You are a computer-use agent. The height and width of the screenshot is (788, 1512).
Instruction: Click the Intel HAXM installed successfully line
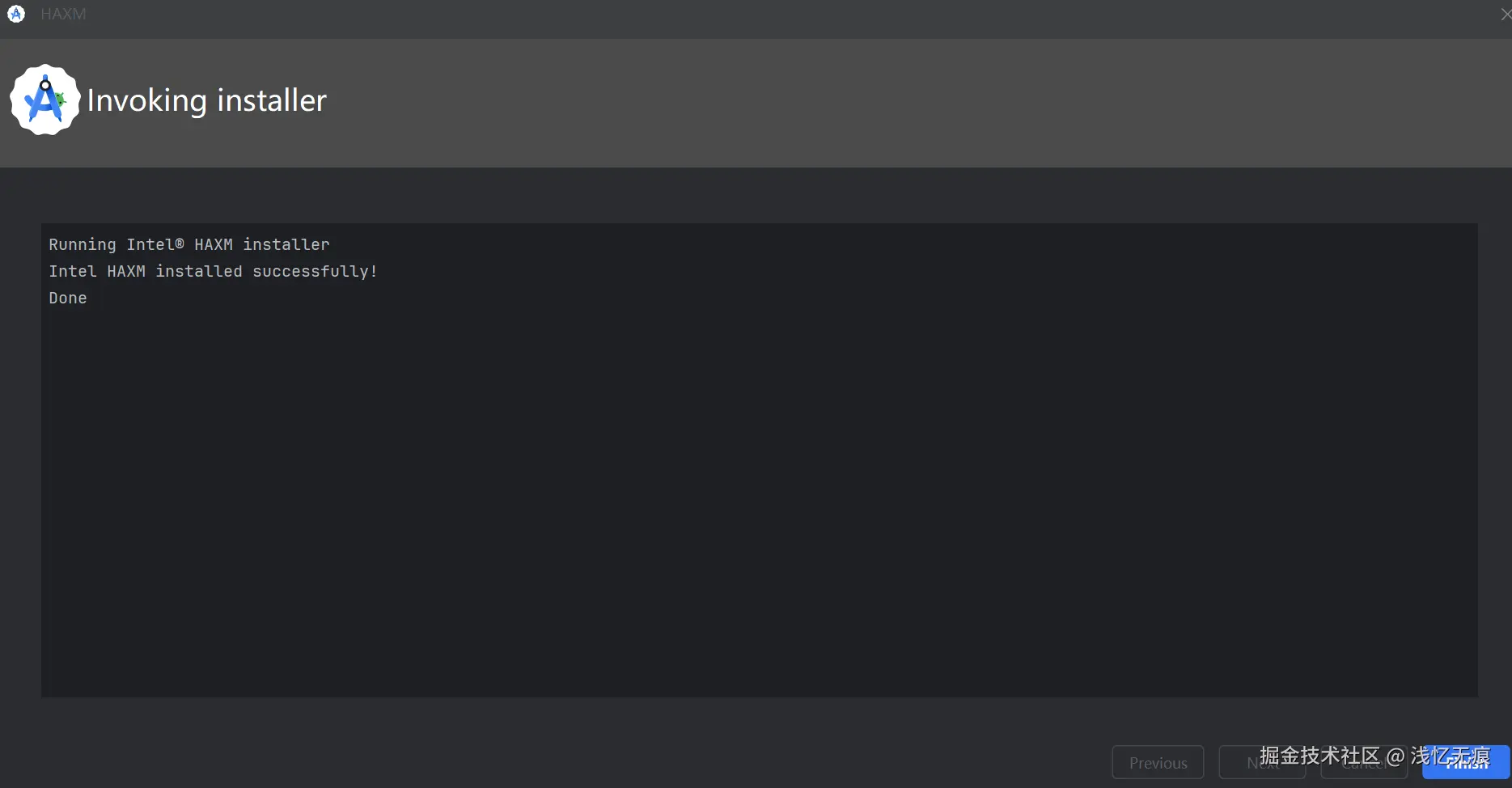tap(213, 271)
